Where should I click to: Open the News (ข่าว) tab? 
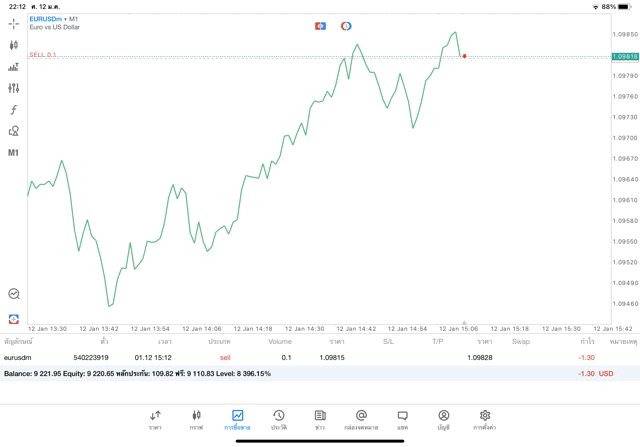pos(319,419)
